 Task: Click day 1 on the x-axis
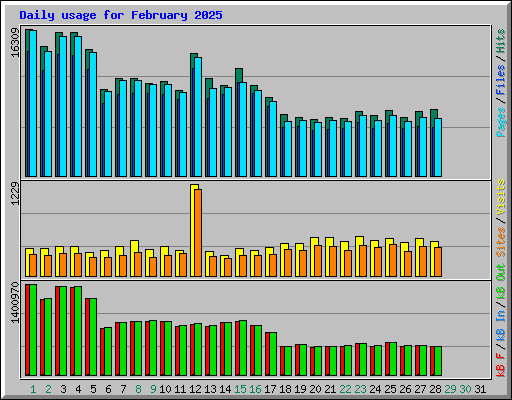pos(33,389)
